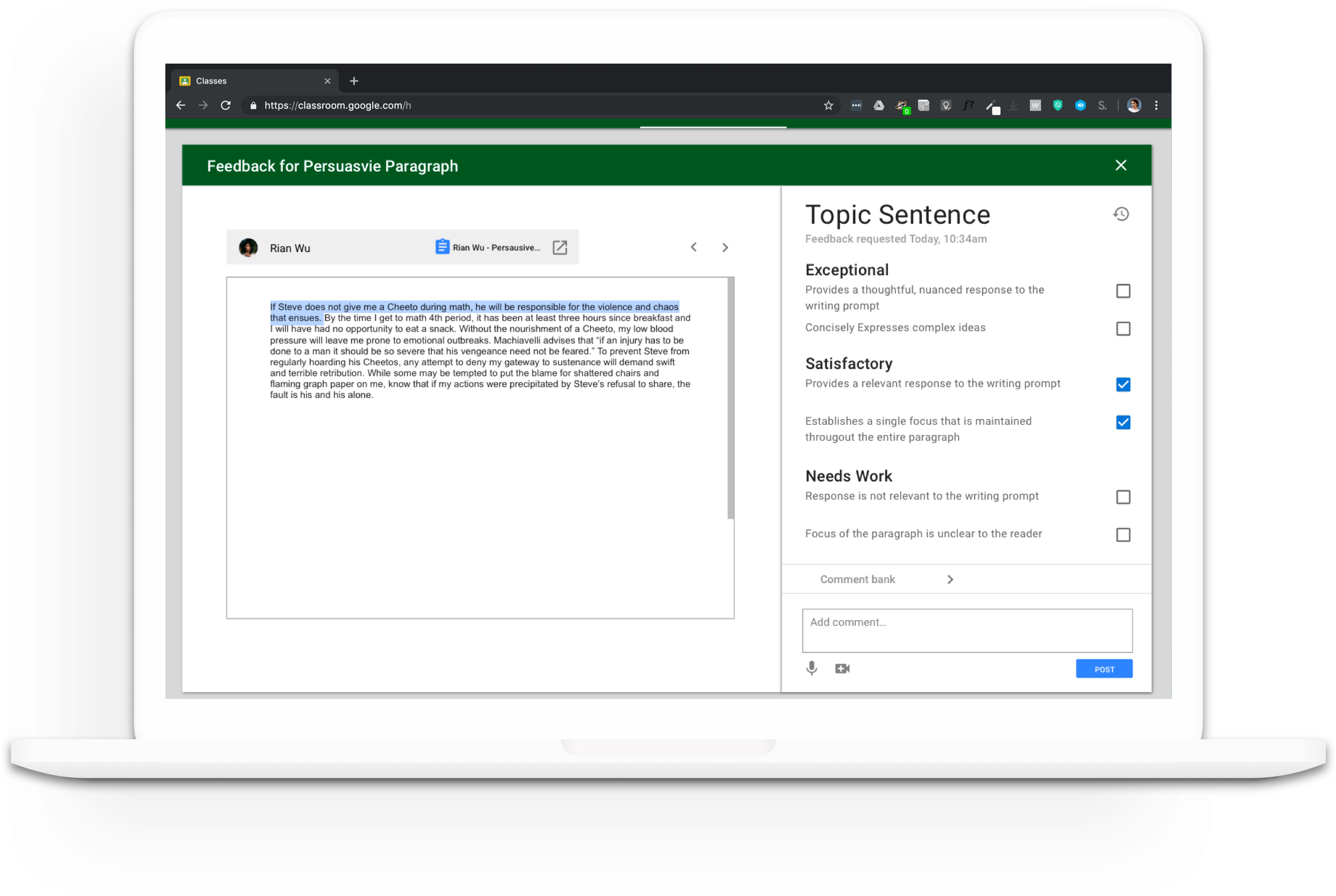Click the video recording icon next to microphone
The image size is (1336, 896).
842,668
